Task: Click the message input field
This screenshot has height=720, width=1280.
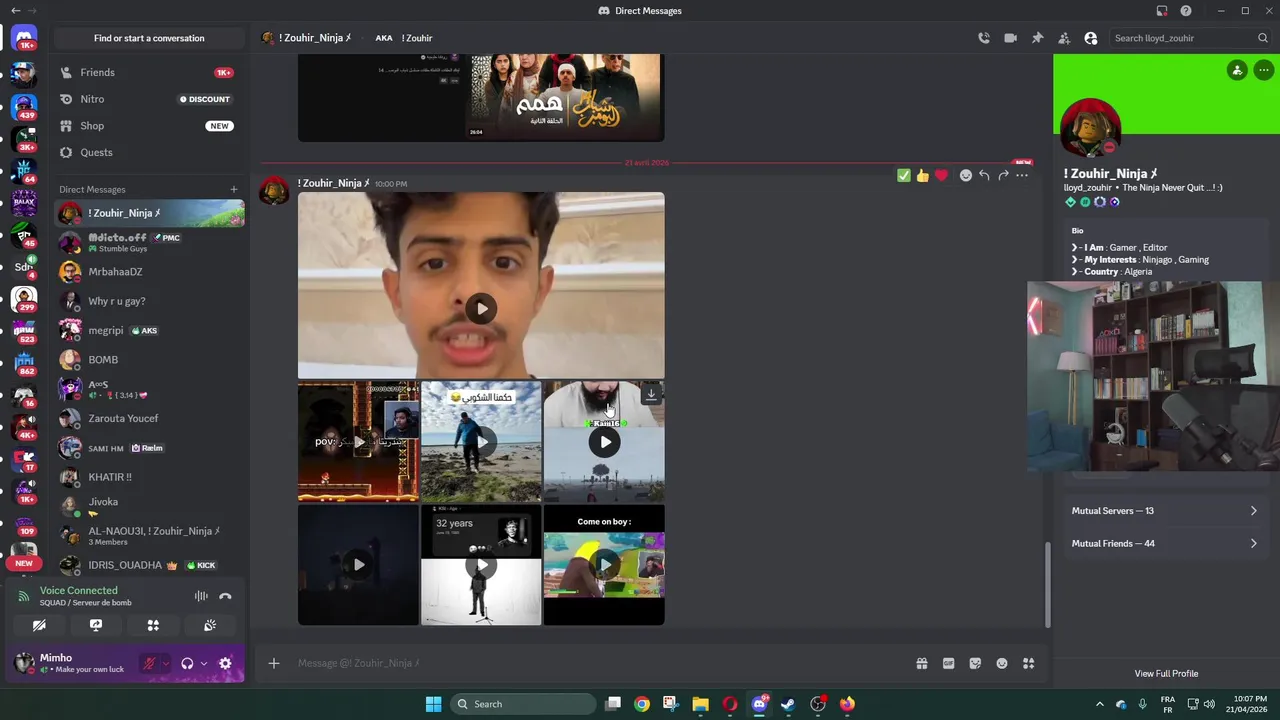Action: pyautogui.click(x=600, y=663)
